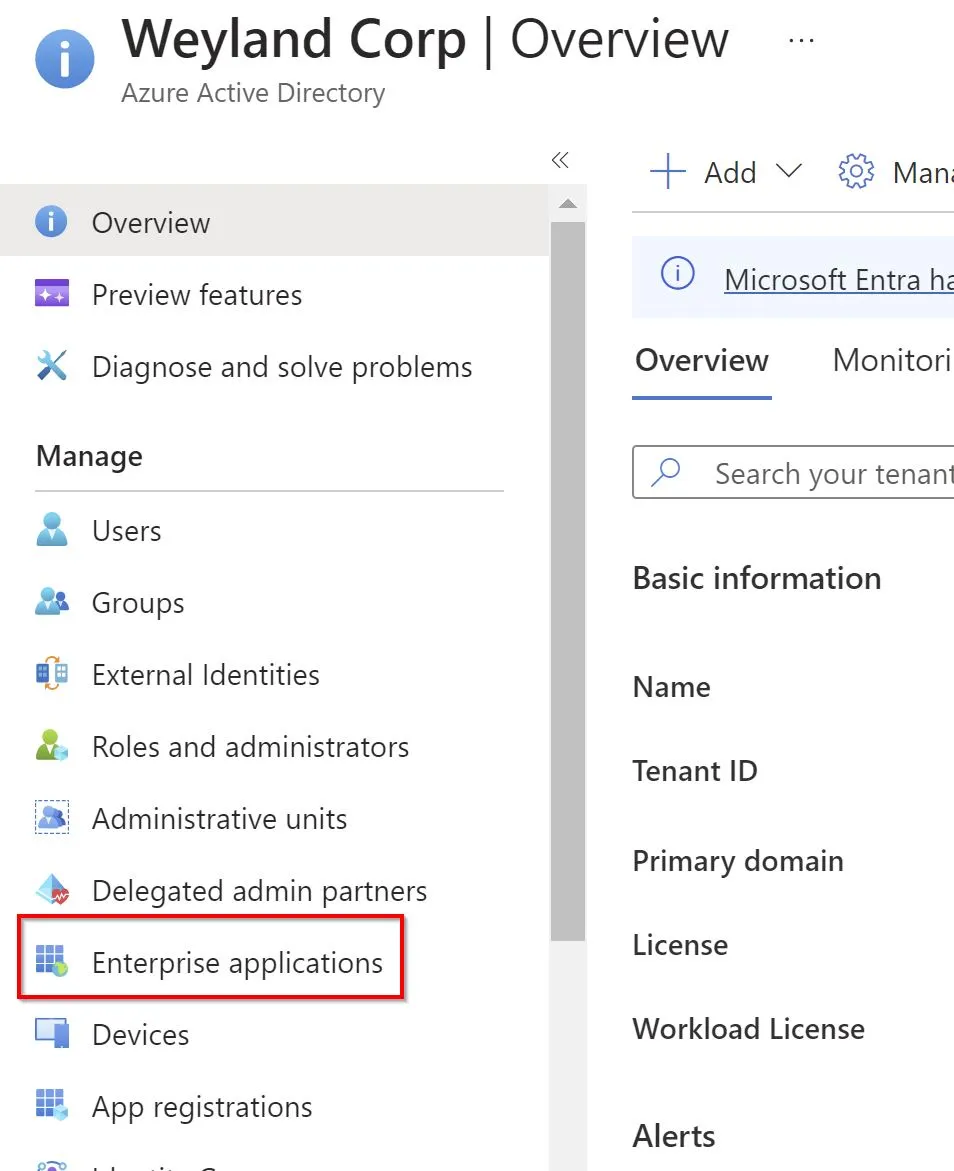This screenshot has width=954, height=1171.
Task: Open Roles and administrators
Action: coord(251,747)
